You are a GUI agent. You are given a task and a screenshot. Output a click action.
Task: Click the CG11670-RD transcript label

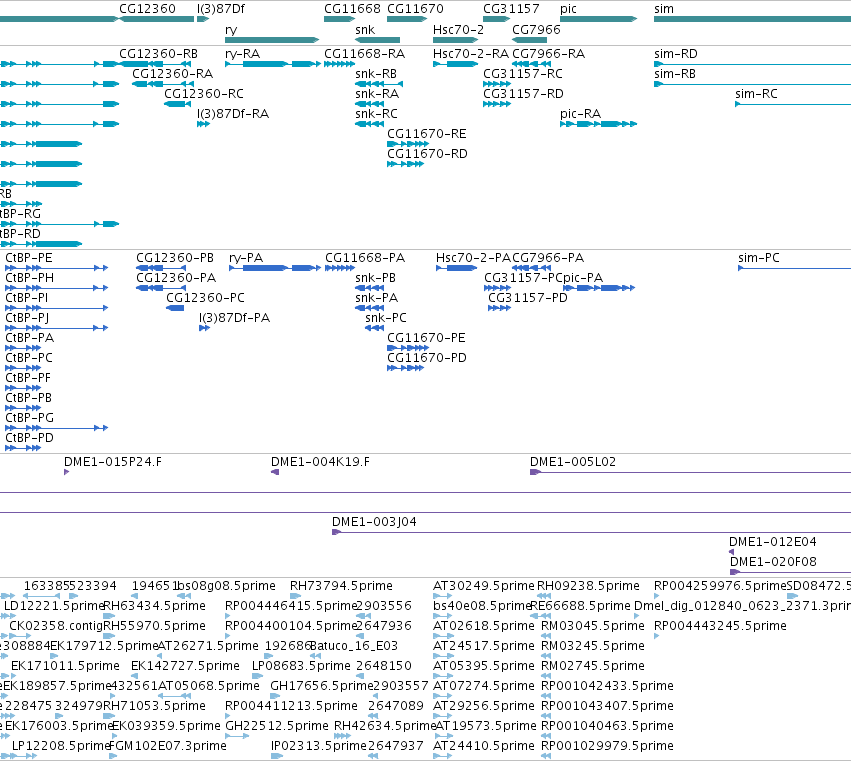[x=427, y=154]
